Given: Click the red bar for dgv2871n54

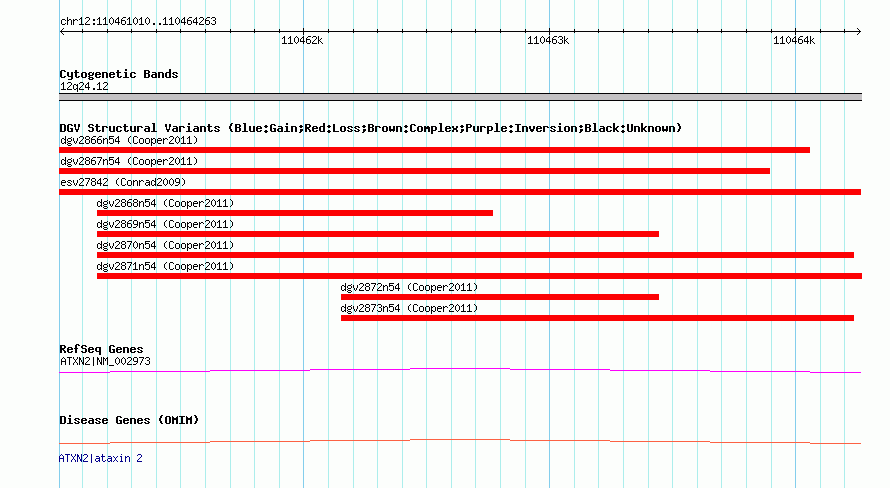Looking at the screenshot, I should [479, 276].
